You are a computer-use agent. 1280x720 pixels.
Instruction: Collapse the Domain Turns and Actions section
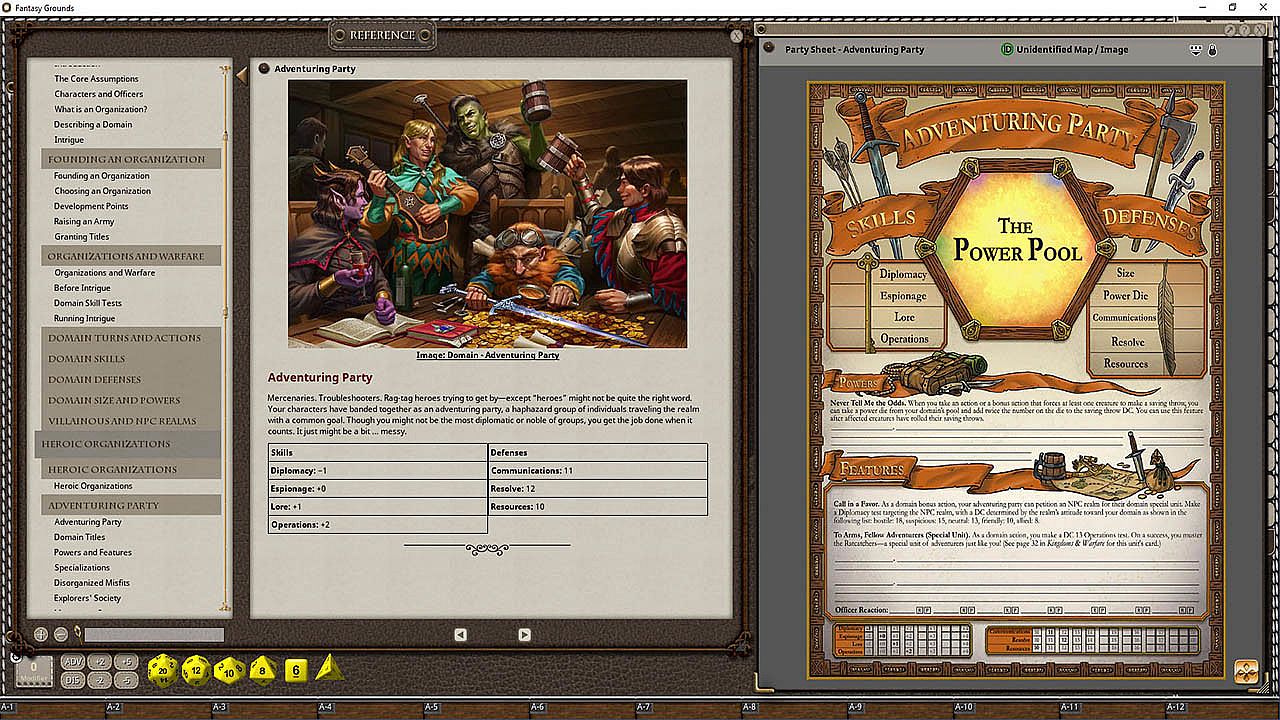click(x=131, y=338)
